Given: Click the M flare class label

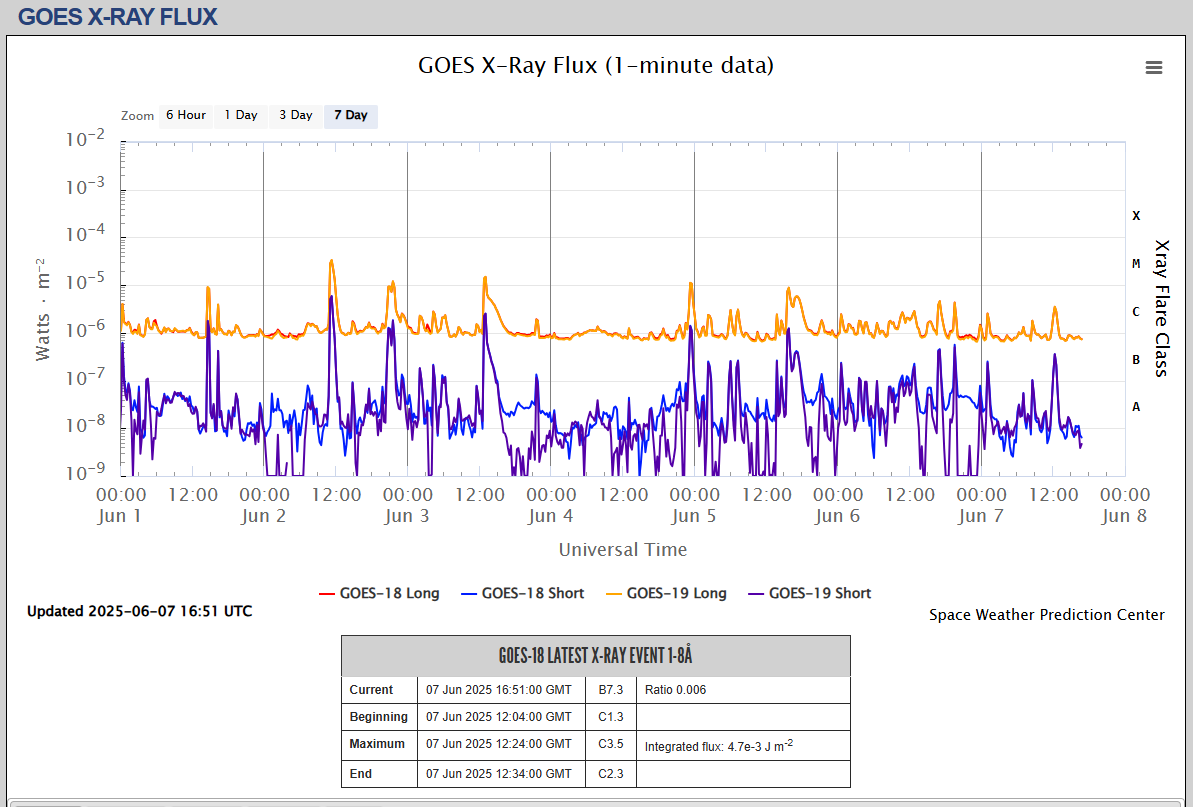Looking at the screenshot, I should 1136,264.
